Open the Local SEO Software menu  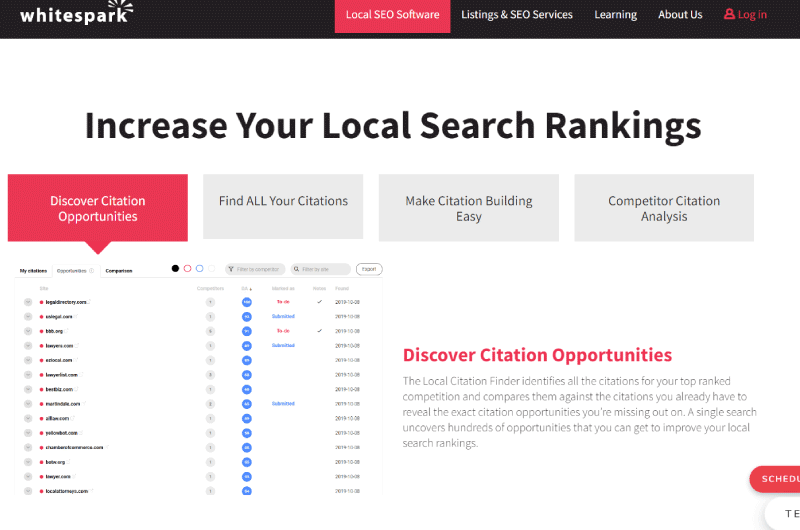[392, 15]
